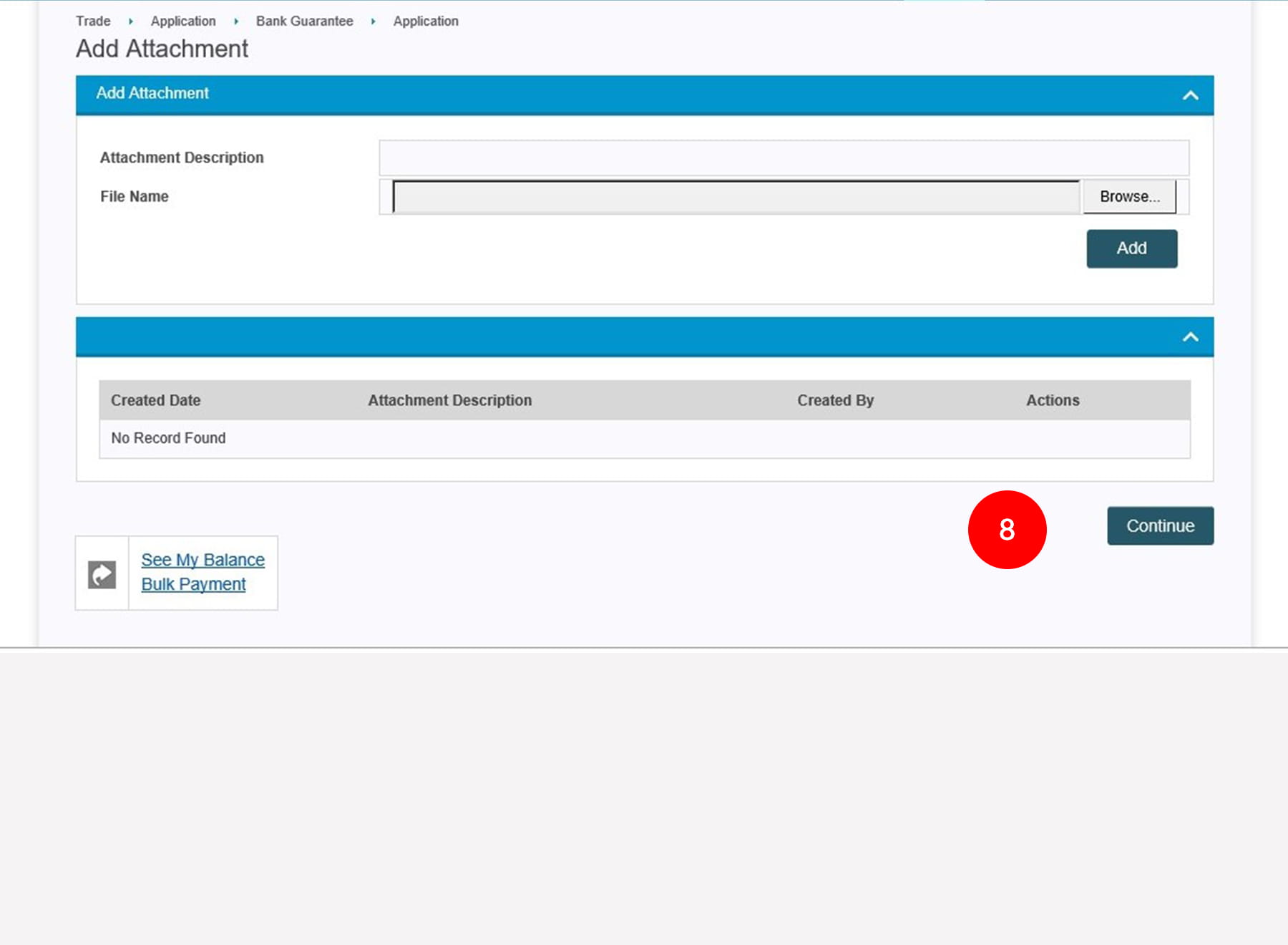Viewport: 1288px width, 945px height.
Task: Collapse the attachment records table panel
Action: pyautogui.click(x=1190, y=336)
